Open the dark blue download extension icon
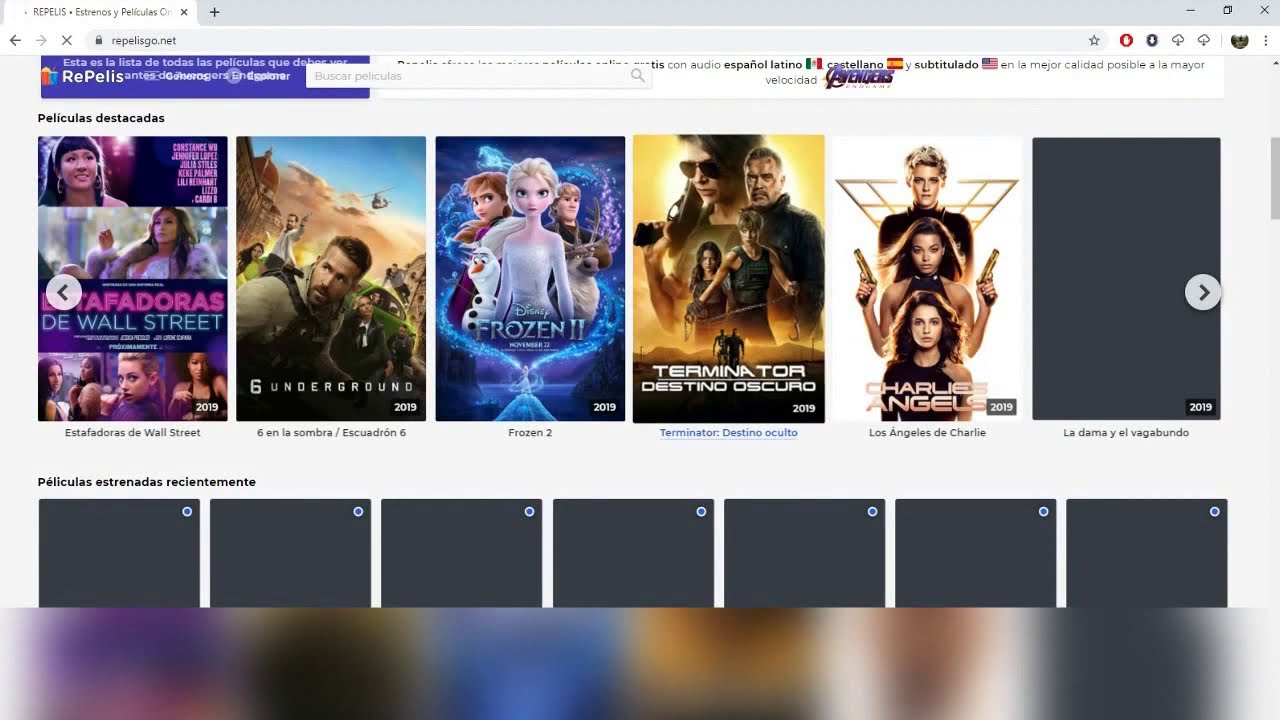 click(x=1152, y=40)
